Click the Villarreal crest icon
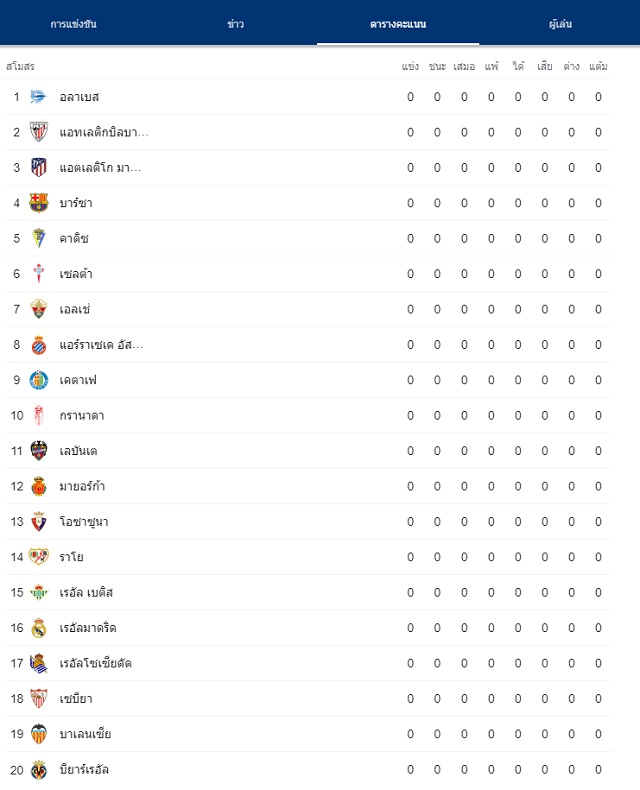The width and height of the screenshot is (640, 790). tap(39, 769)
